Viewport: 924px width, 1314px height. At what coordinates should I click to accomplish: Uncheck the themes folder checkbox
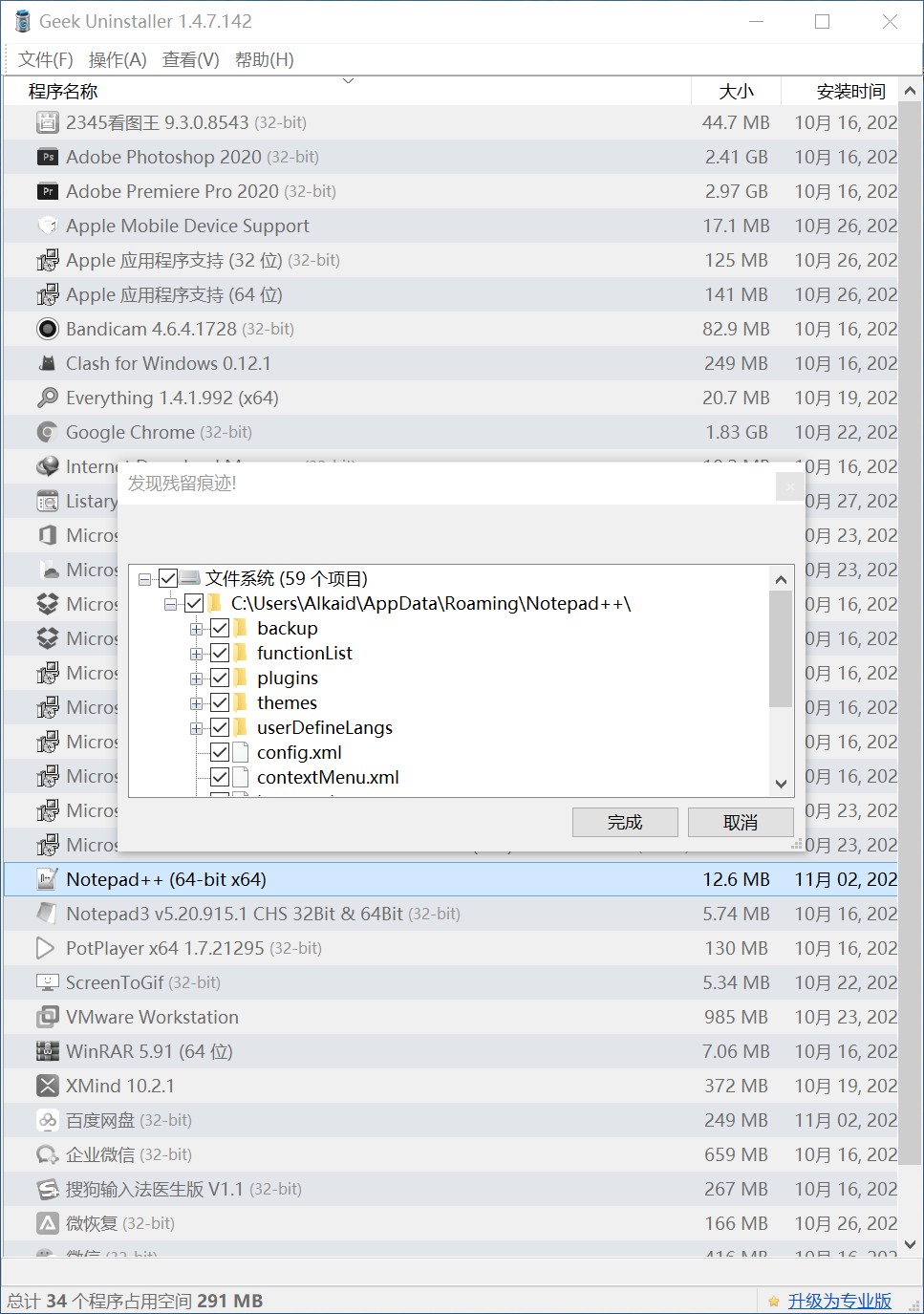click(x=220, y=702)
